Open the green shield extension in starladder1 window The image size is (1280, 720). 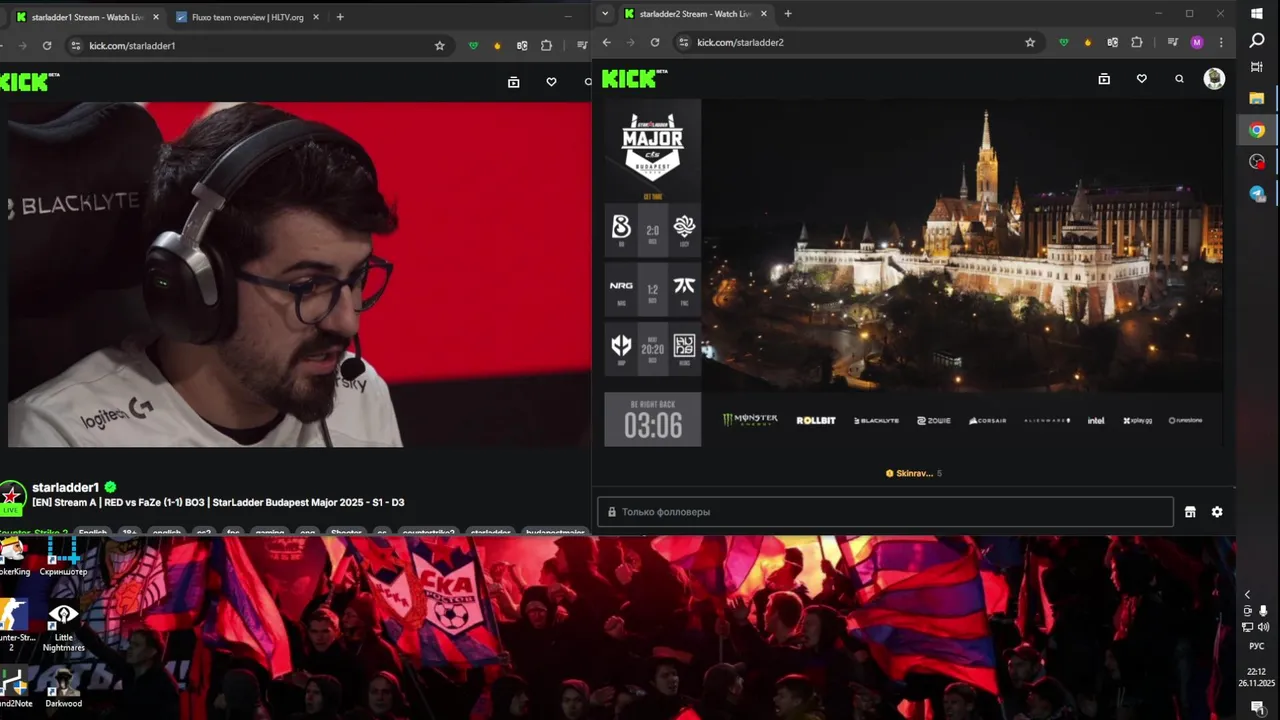click(x=473, y=45)
